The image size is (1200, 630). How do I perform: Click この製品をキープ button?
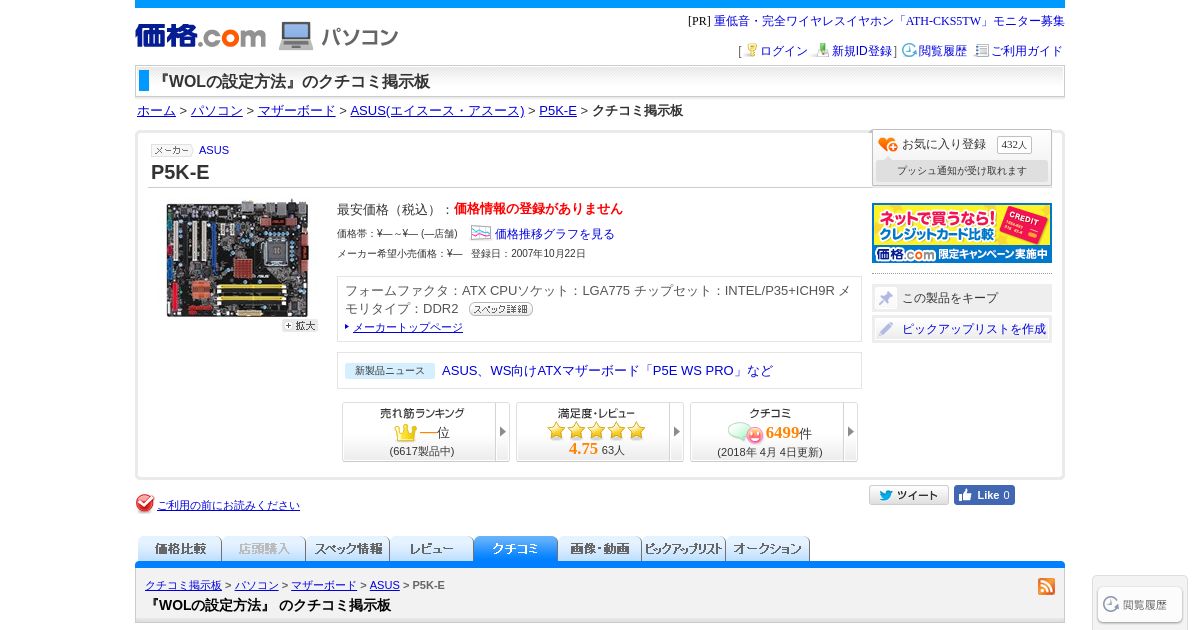click(962, 298)
